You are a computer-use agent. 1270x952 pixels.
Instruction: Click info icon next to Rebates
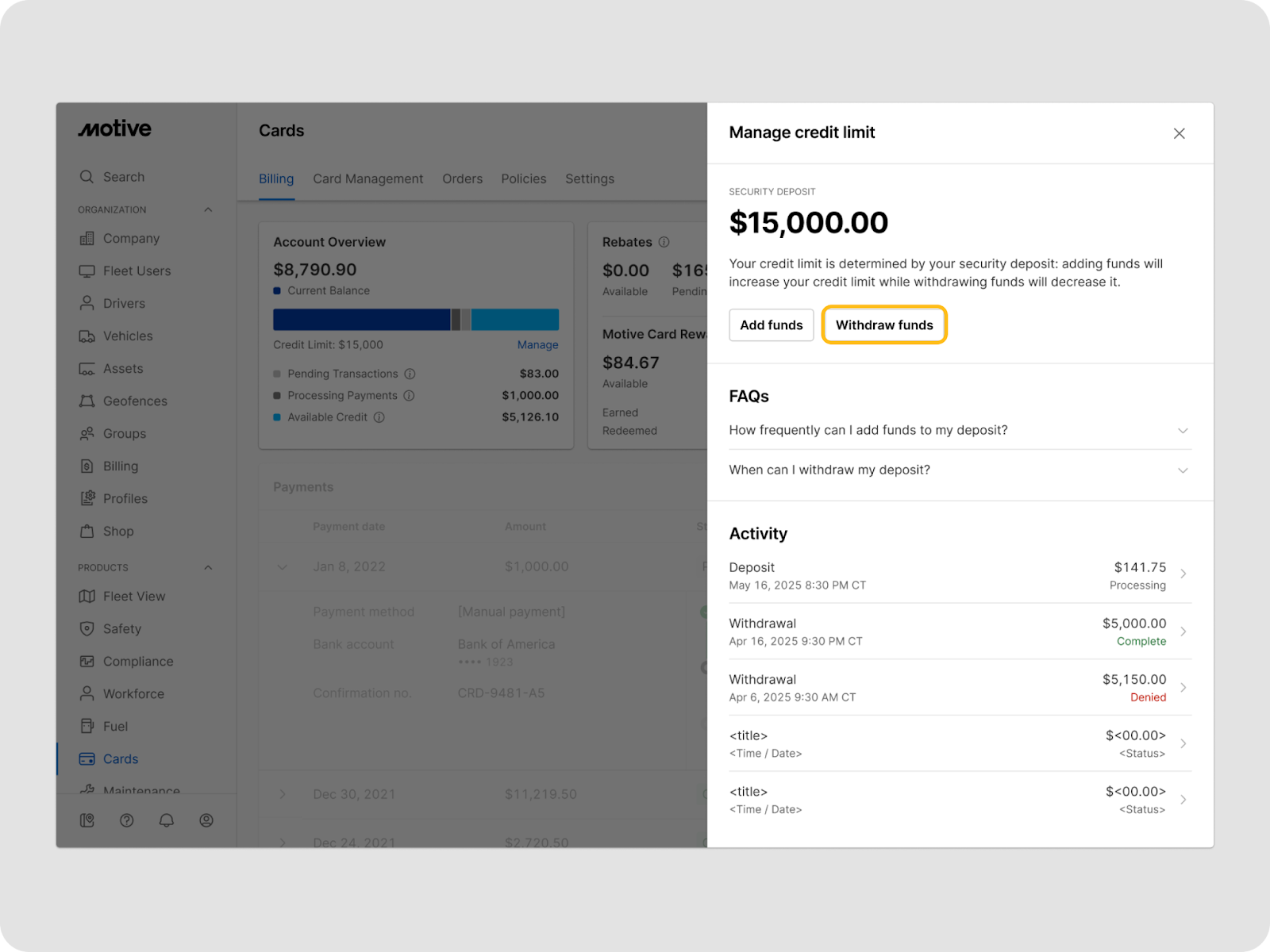(x=664, y=242)
